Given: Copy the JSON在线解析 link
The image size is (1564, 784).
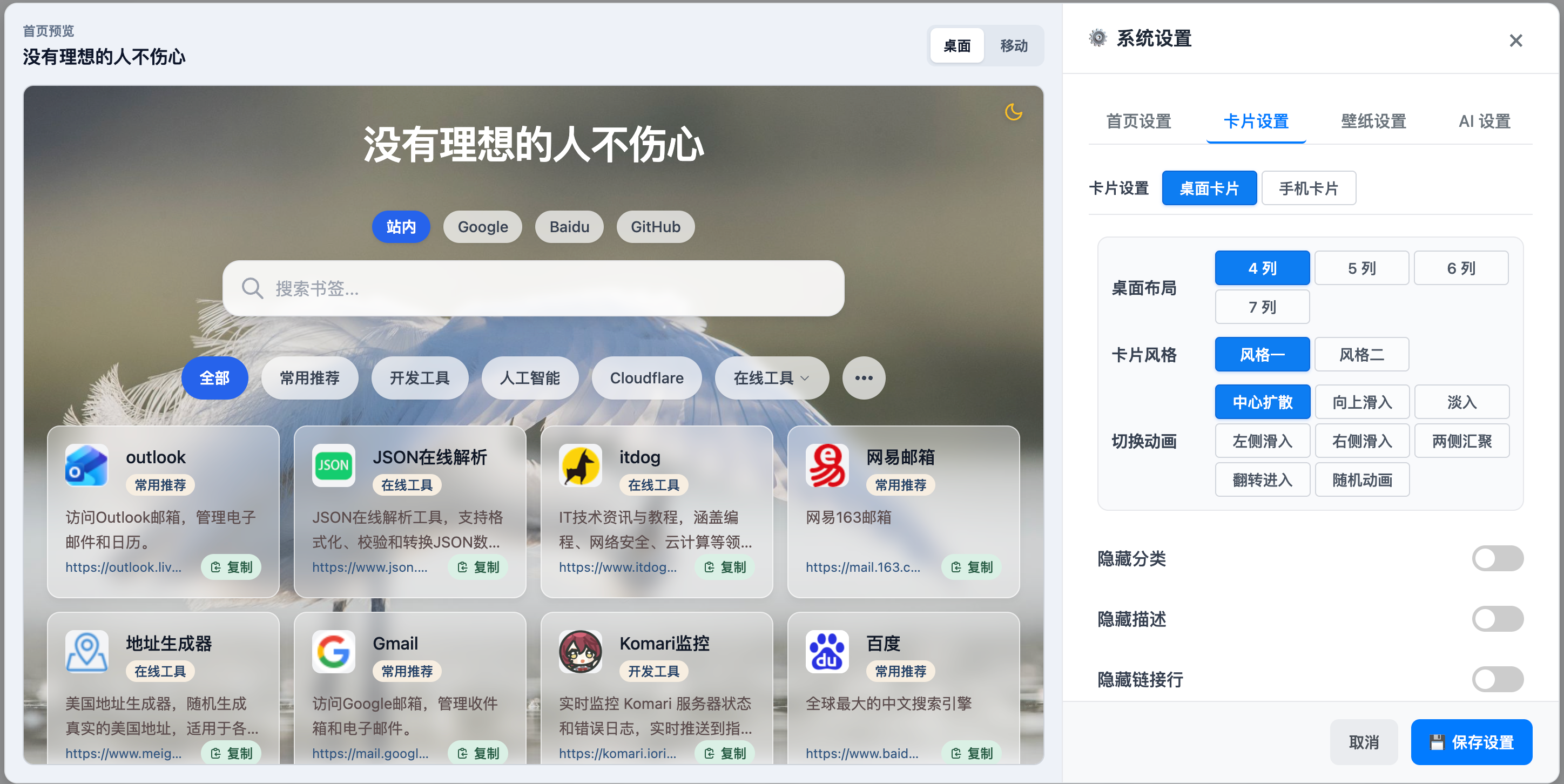Looking at the screenshot, I should pos(478,567).
